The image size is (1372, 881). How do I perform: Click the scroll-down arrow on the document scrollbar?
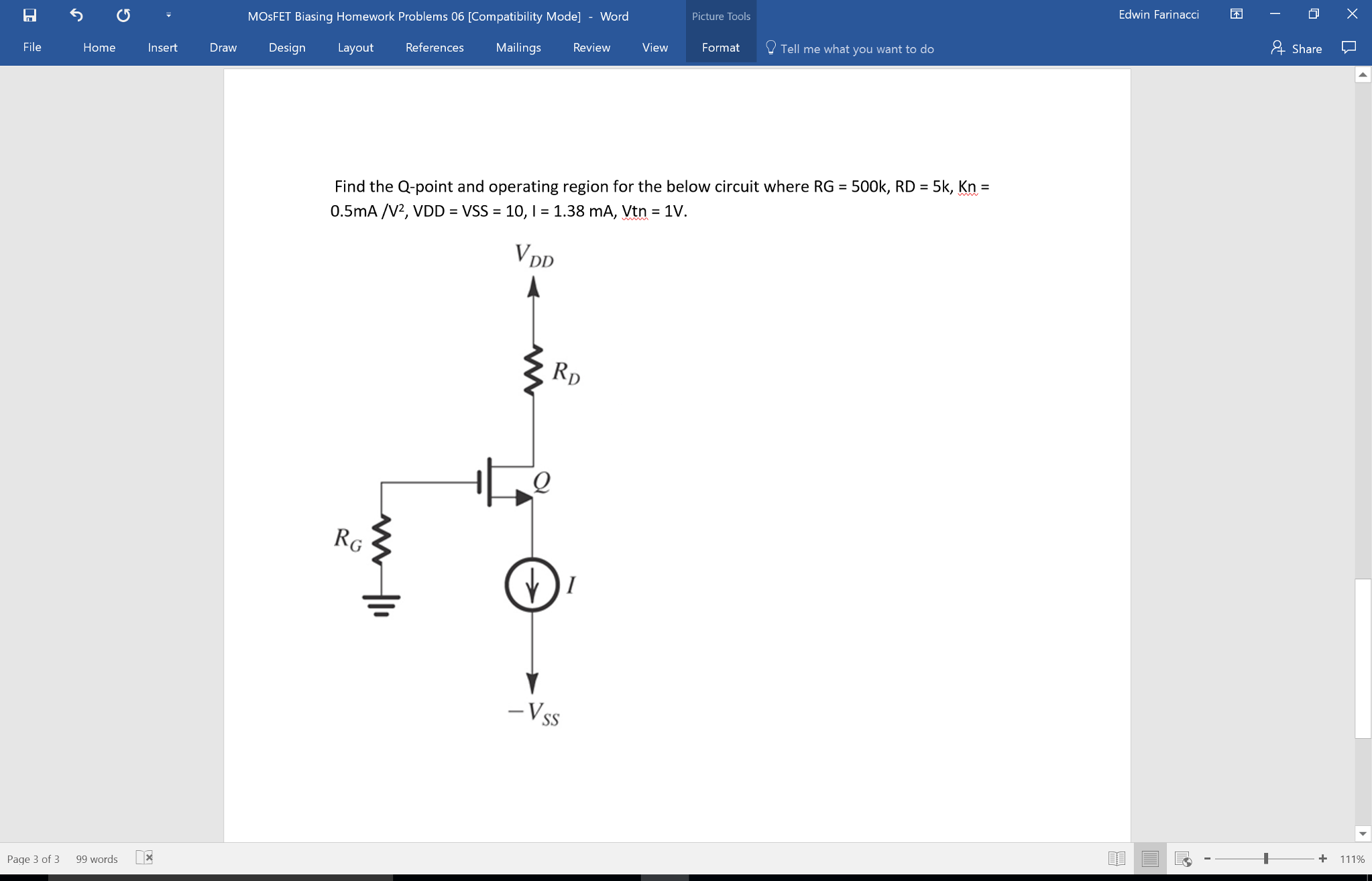click(x=1362, y=833)
